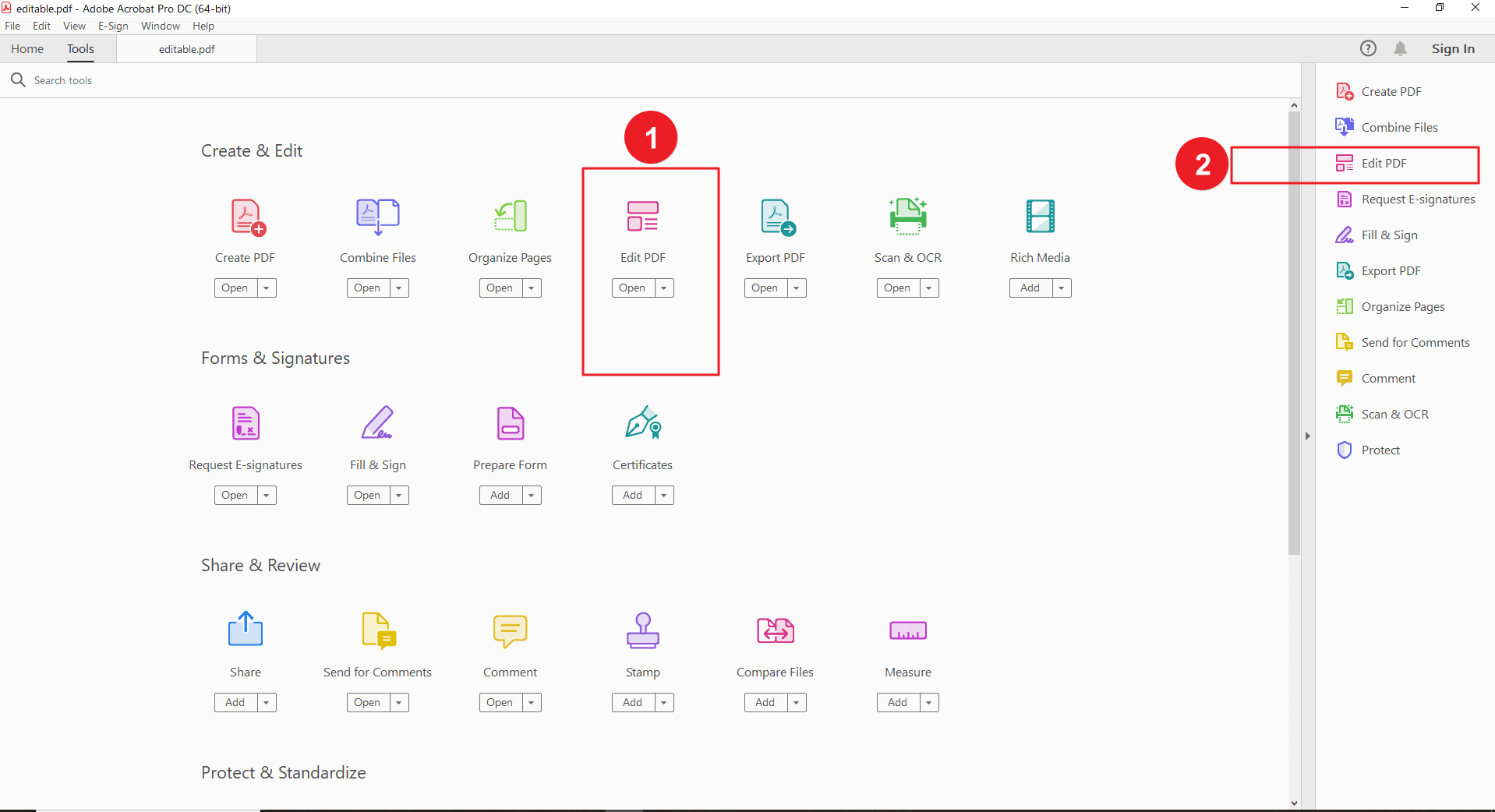Collapse the right pane using the side arrow
The image size is (1495, 812).
pyautogui.click(x=1308, y=436)
